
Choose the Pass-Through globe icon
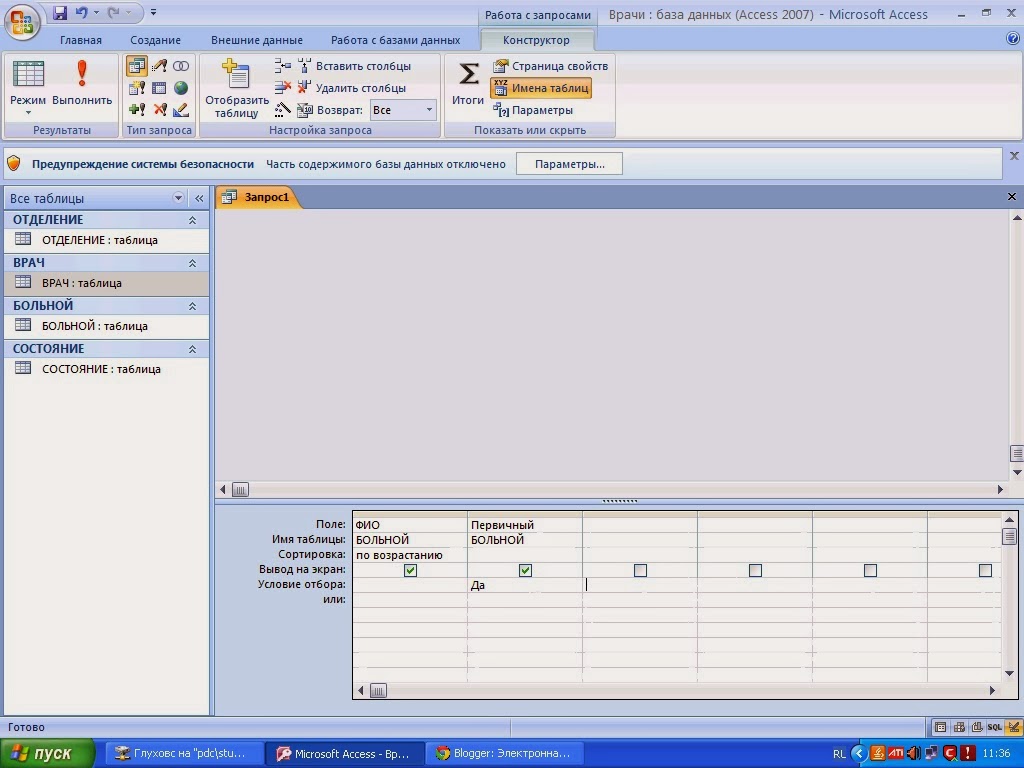click(181, 88)
